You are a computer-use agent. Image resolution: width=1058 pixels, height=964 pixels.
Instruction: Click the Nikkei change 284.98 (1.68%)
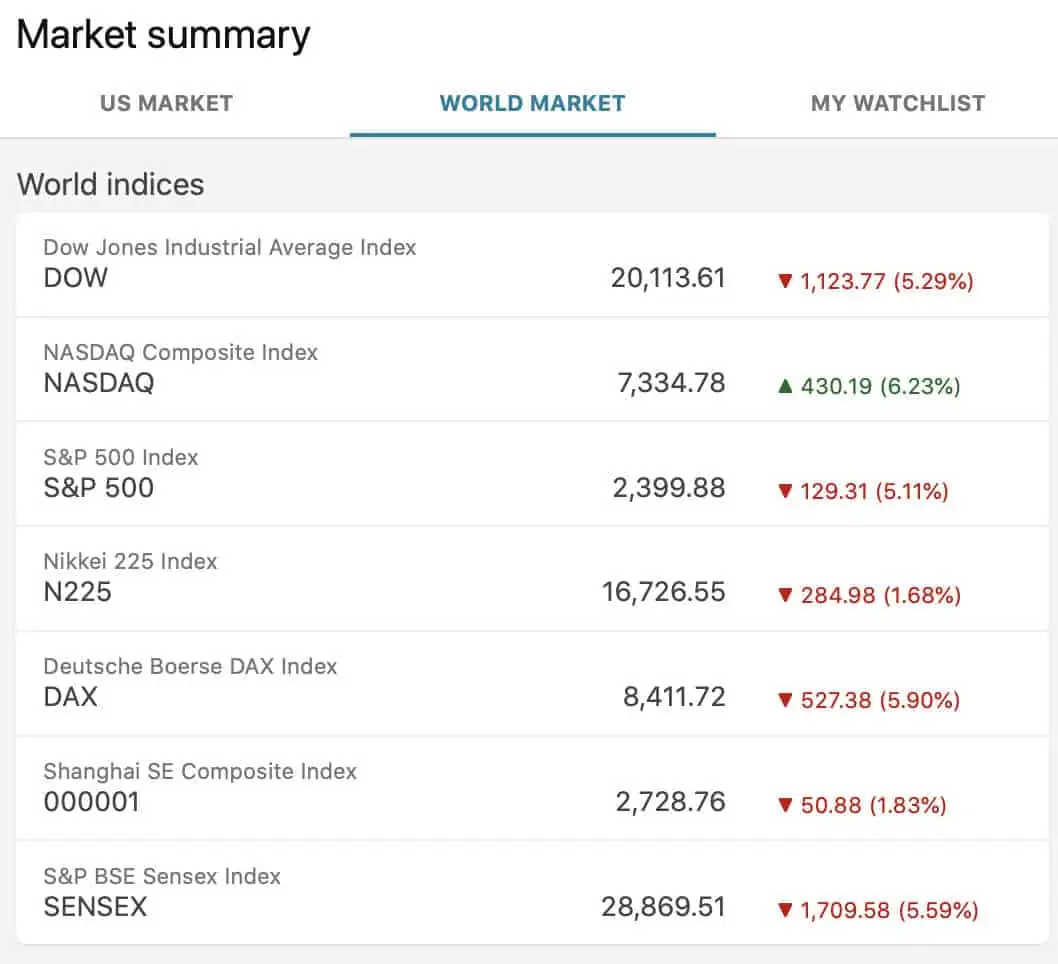tap(881, 596)
